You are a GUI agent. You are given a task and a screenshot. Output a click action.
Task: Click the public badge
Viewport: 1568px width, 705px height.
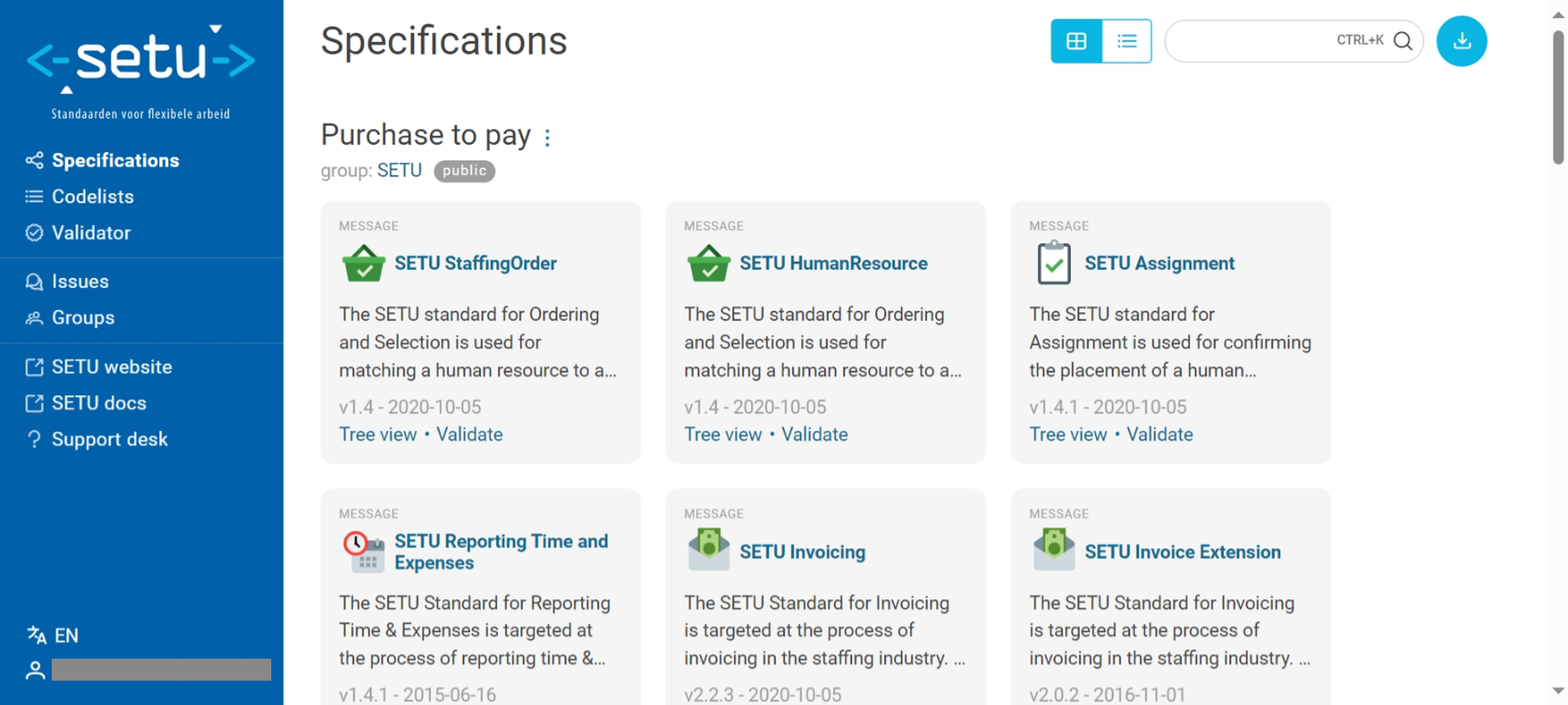464,170
